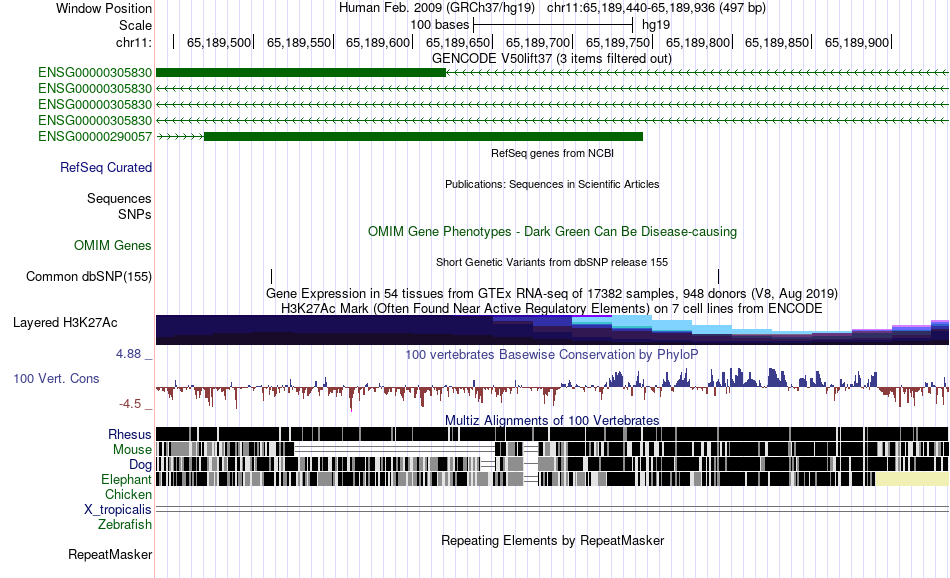
Task: Click the second ENSG00000305830 intron line
Action: pos(552,89)
